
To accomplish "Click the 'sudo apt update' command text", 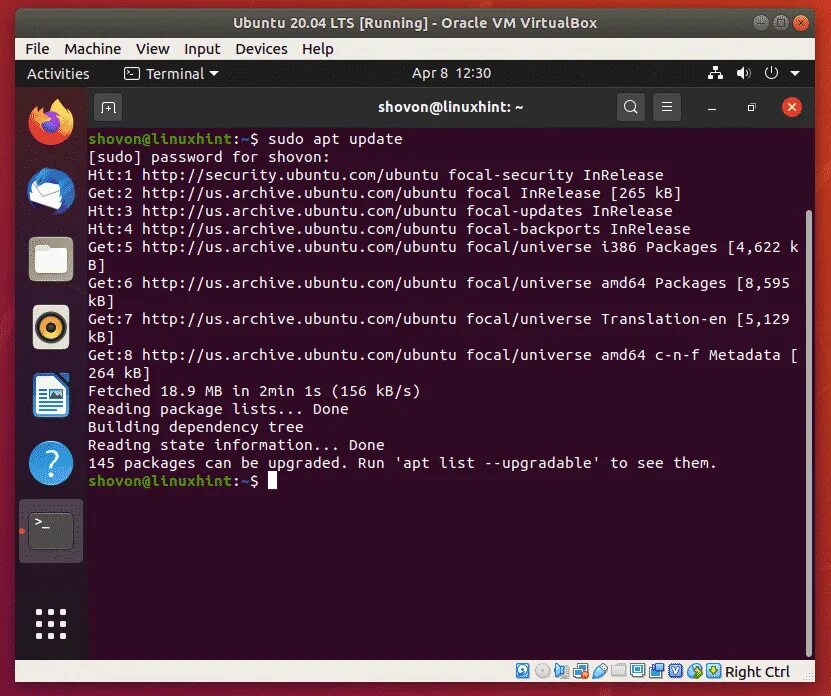I will 335,139.
